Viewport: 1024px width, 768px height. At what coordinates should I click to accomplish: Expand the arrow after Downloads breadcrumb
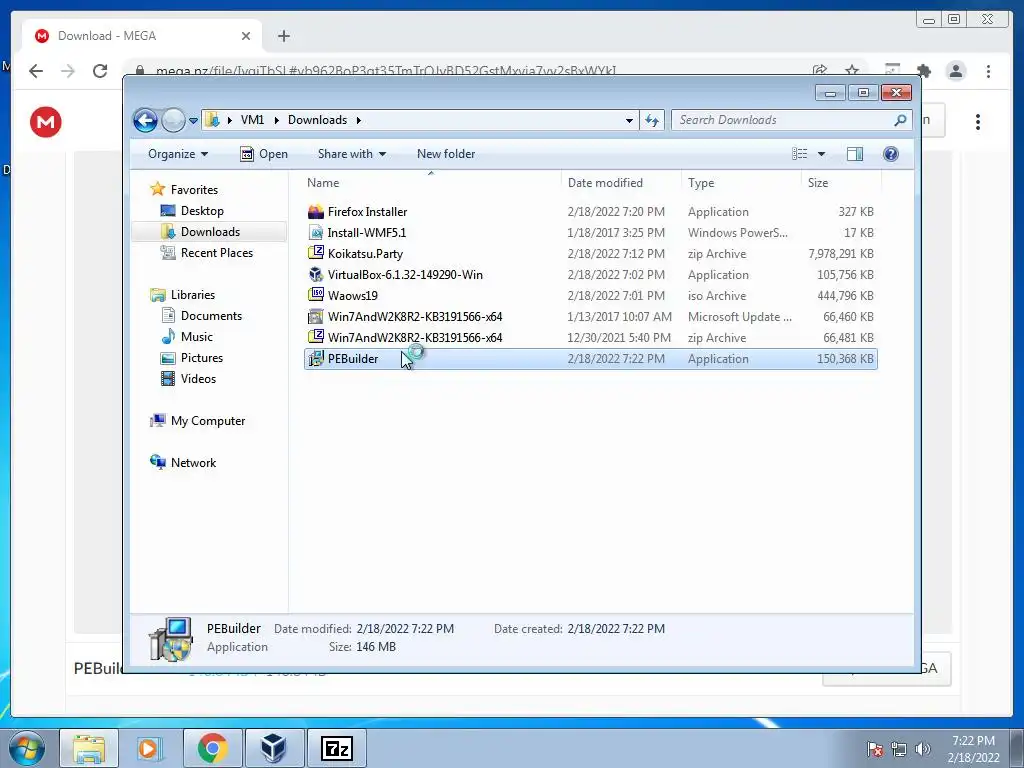[359, 120]
